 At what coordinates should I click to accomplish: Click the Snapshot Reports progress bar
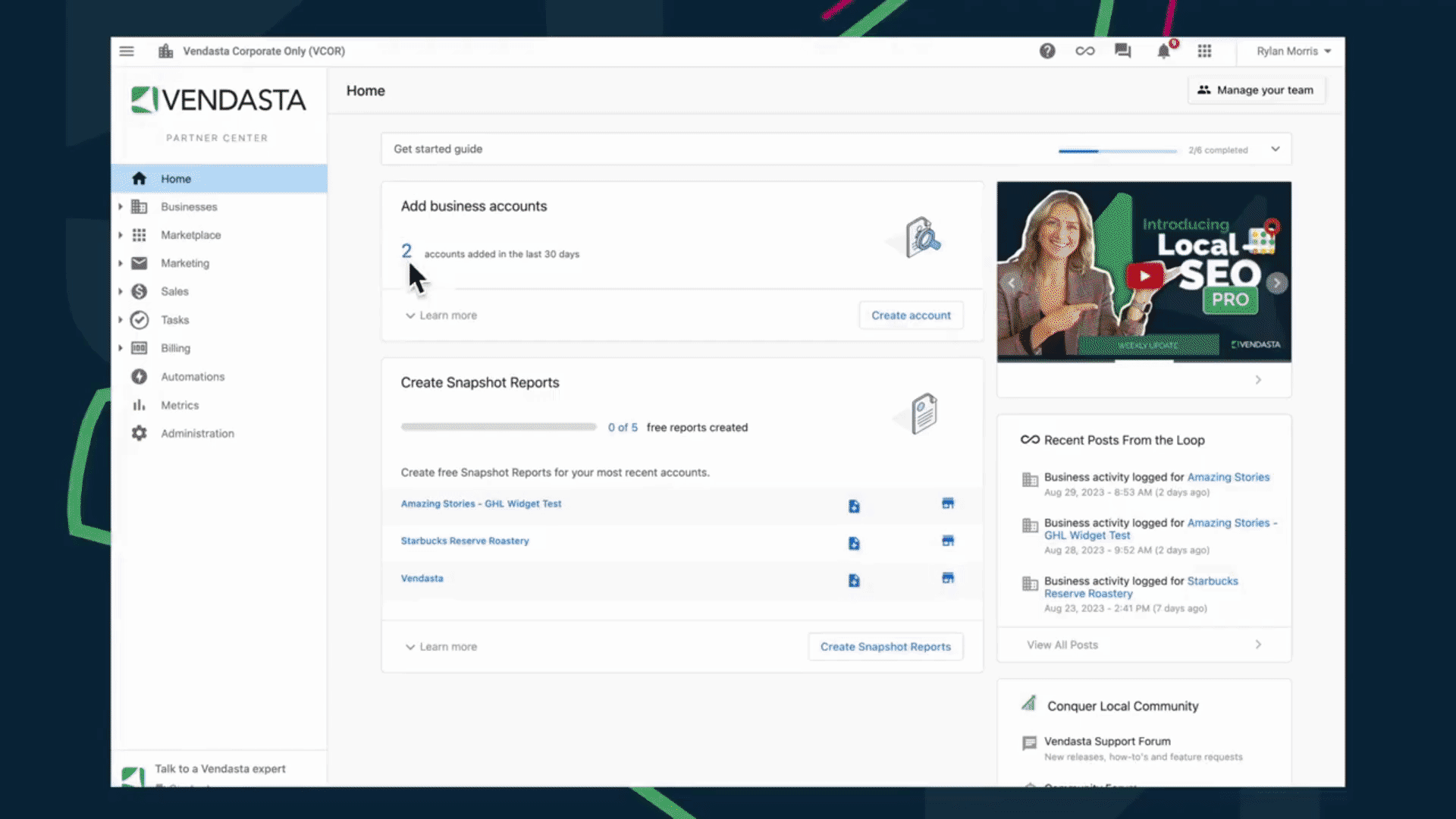pyautogui.click(x=498, y=427)
